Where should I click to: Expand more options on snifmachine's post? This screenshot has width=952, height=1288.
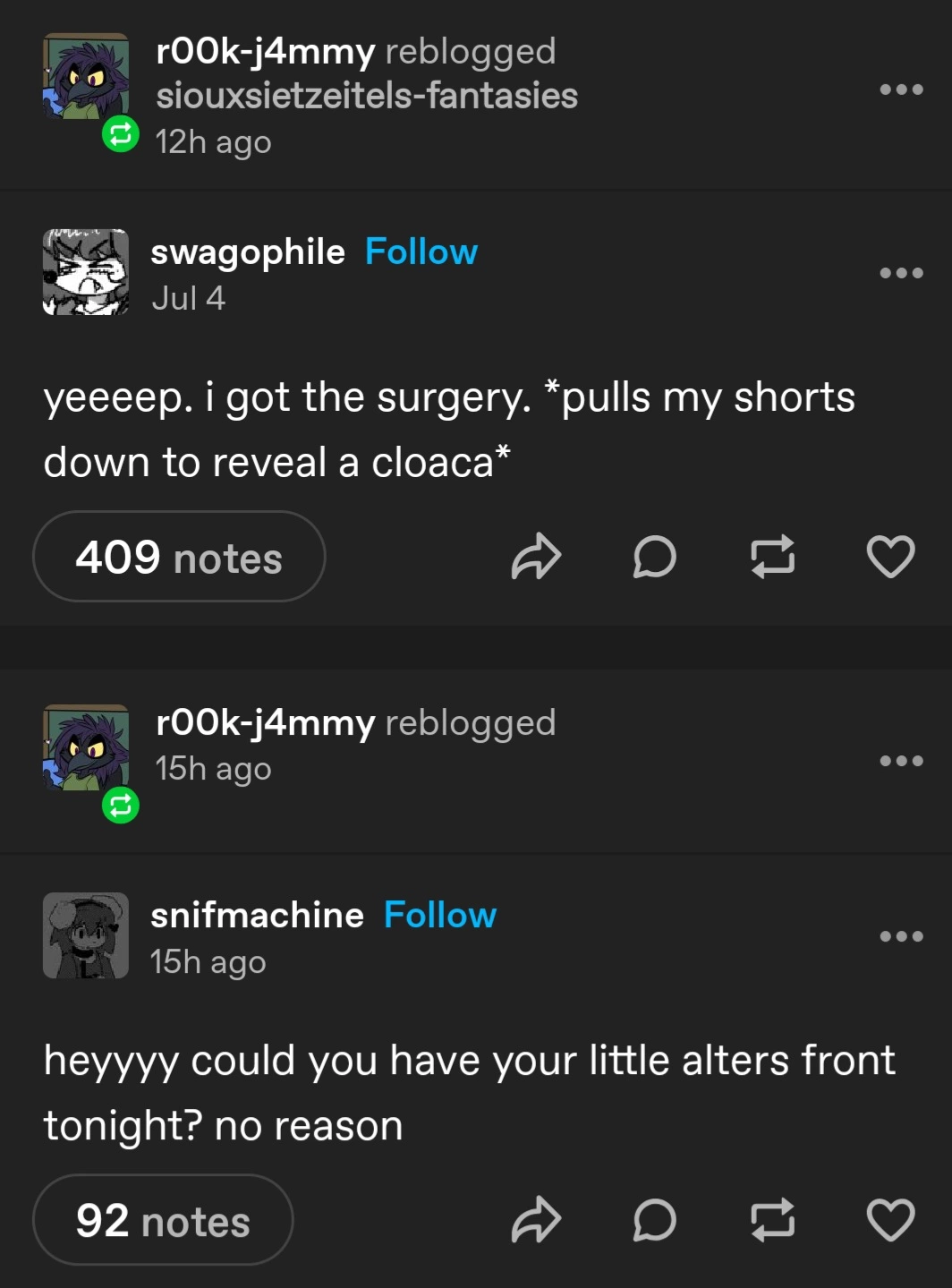click(901, 936)
